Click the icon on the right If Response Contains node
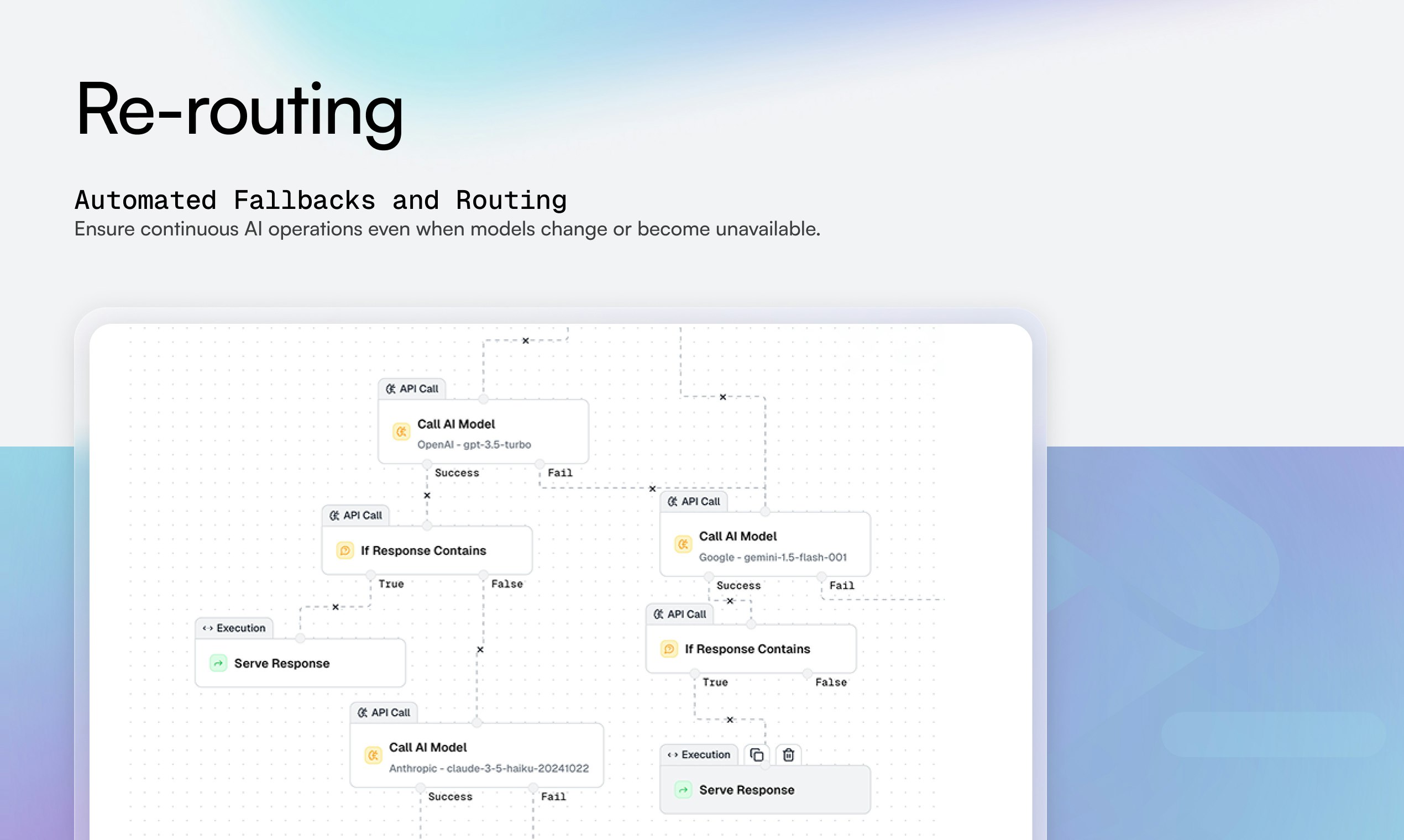This screenshot has height=840, width=1404. pos(669,649)
